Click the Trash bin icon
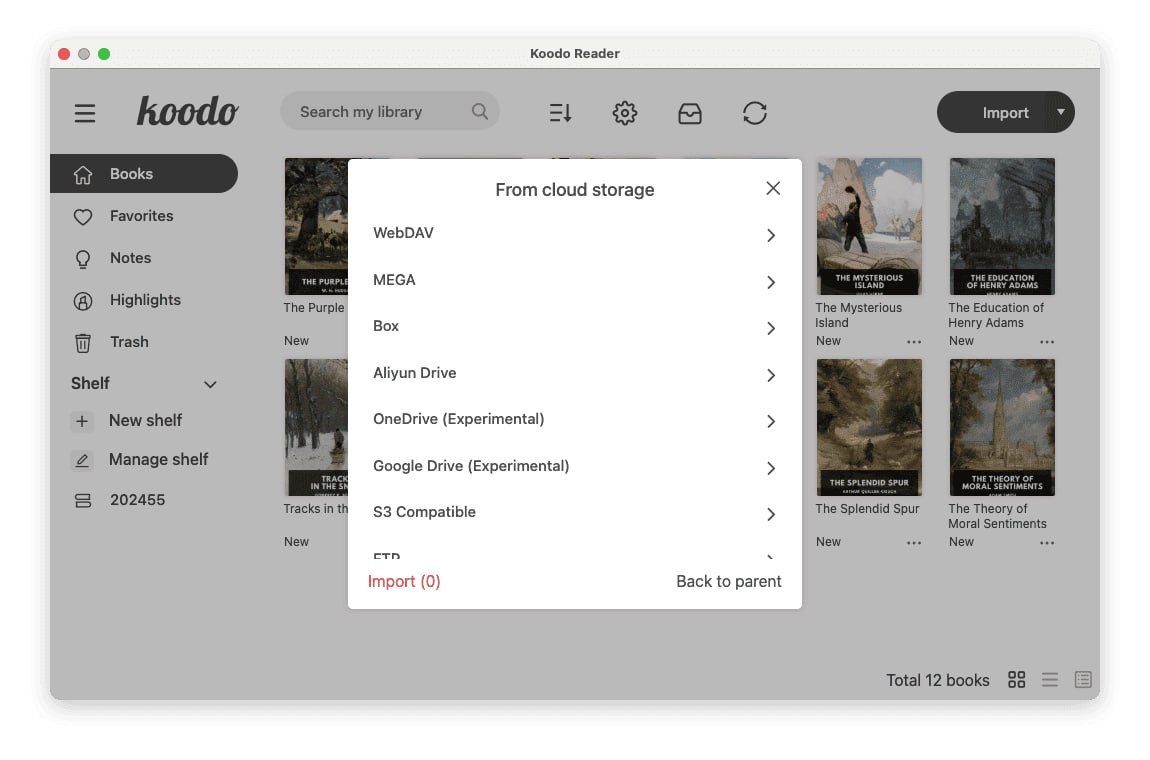 tap(83, 343)
